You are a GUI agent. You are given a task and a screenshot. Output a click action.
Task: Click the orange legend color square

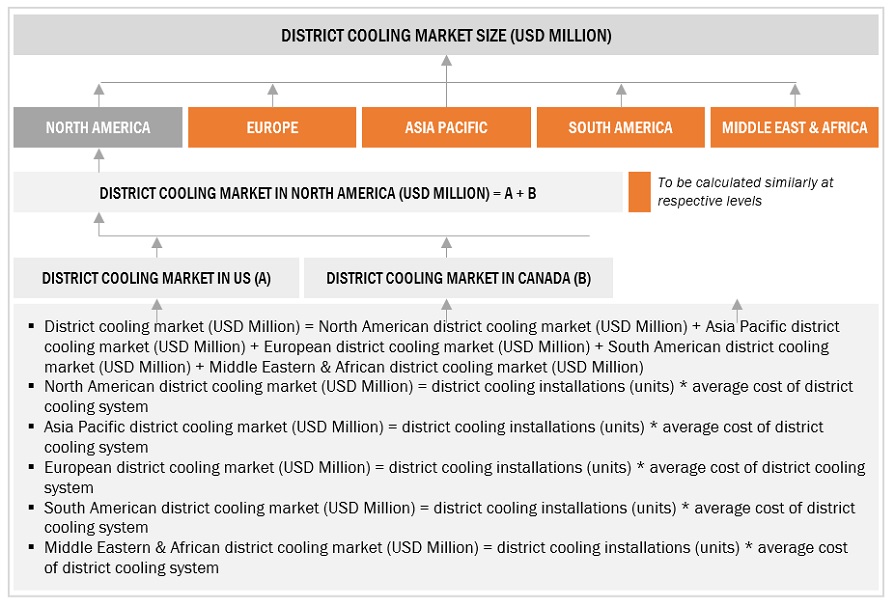coord(639,192)
